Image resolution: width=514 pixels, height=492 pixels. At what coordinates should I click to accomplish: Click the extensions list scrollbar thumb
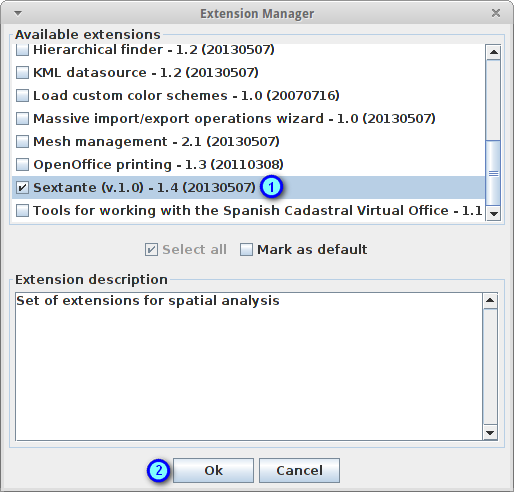pos(493,173)
